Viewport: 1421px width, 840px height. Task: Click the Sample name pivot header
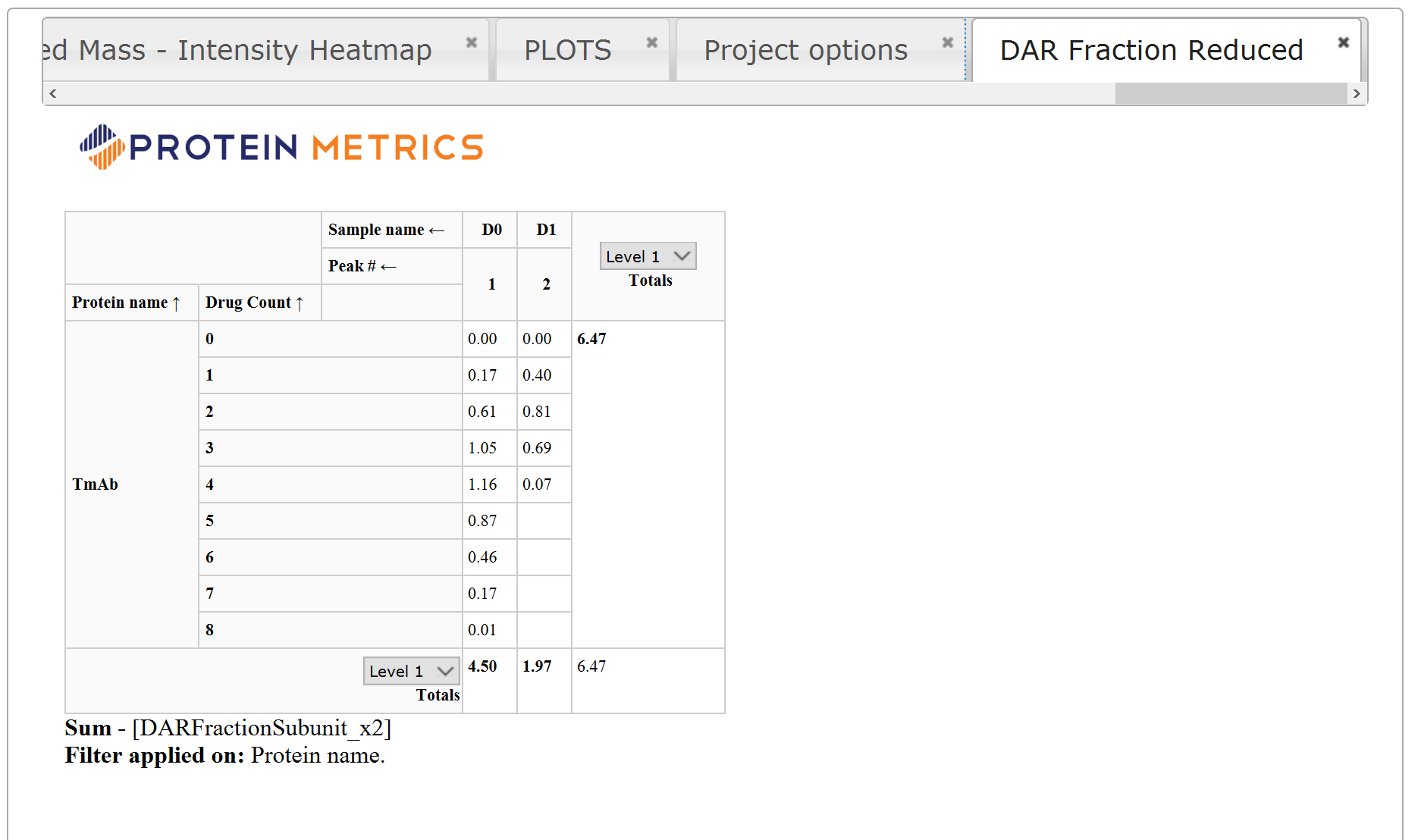pyautogui.click(x=385, y=230)
